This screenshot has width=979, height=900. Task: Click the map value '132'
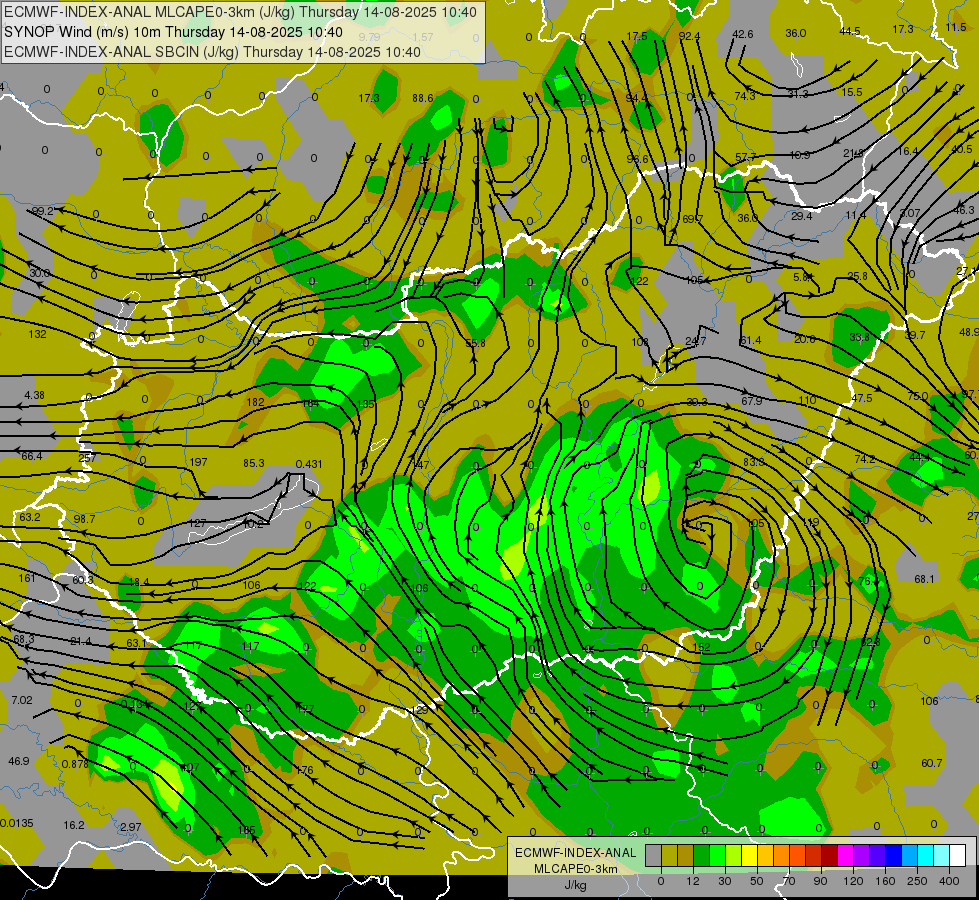pyautogui.click(x=37, y=334)
